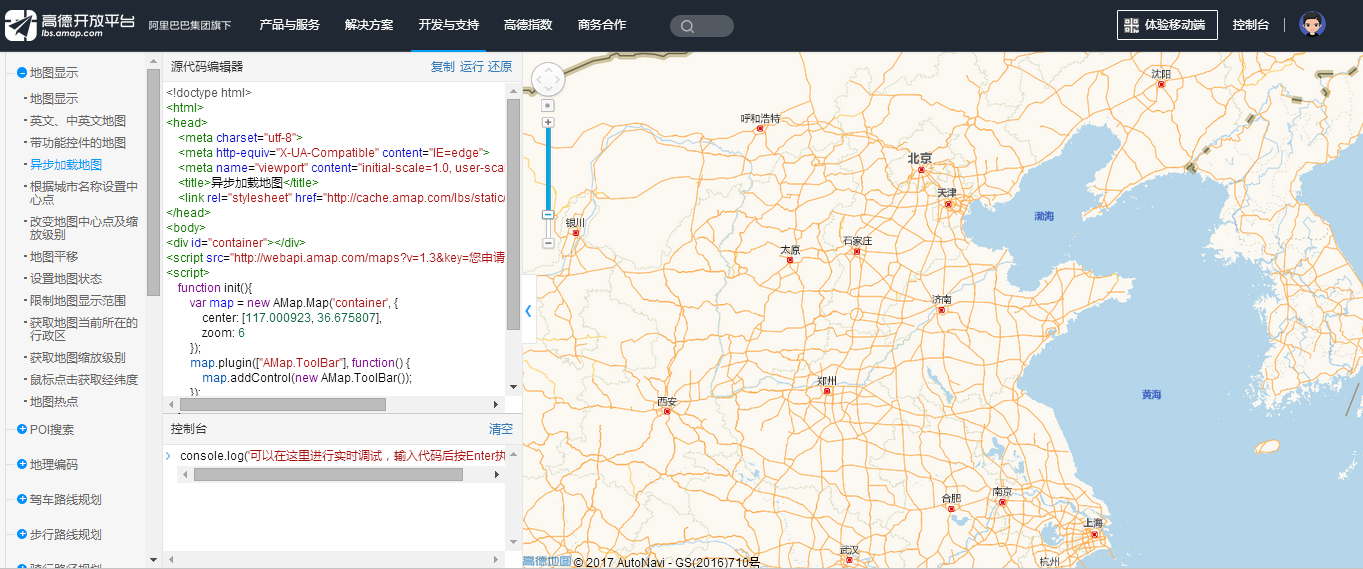Open the 根据城市名称设置中心点 example
The height and width of the screenshot is (569, 1363).
pos(84,193)
